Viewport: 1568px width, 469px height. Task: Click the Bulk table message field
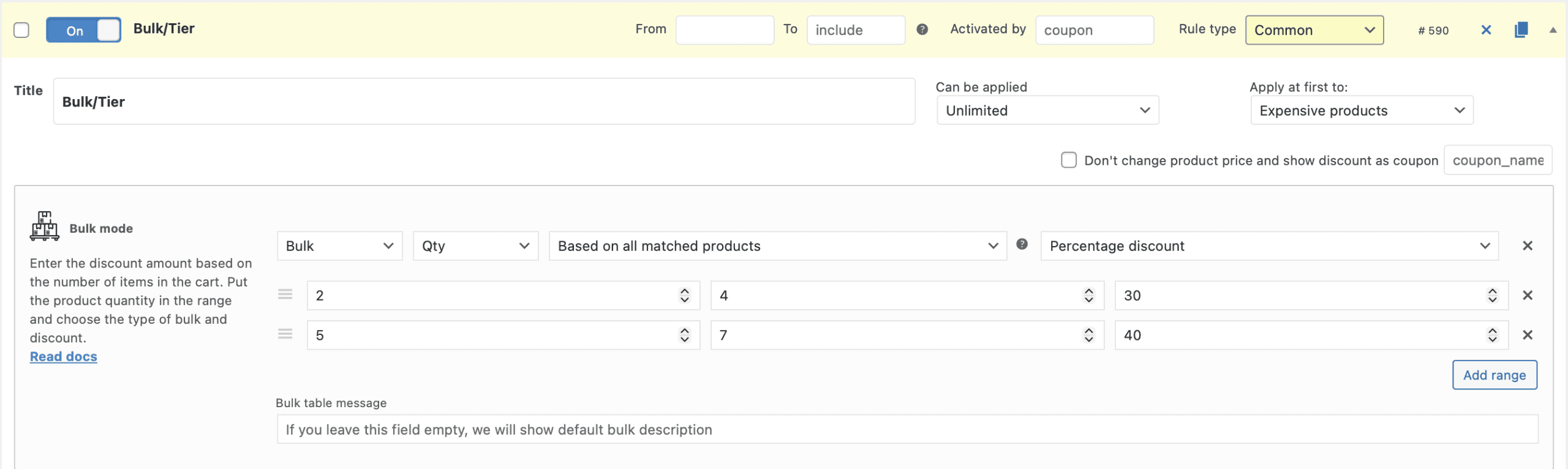[907, 429]
